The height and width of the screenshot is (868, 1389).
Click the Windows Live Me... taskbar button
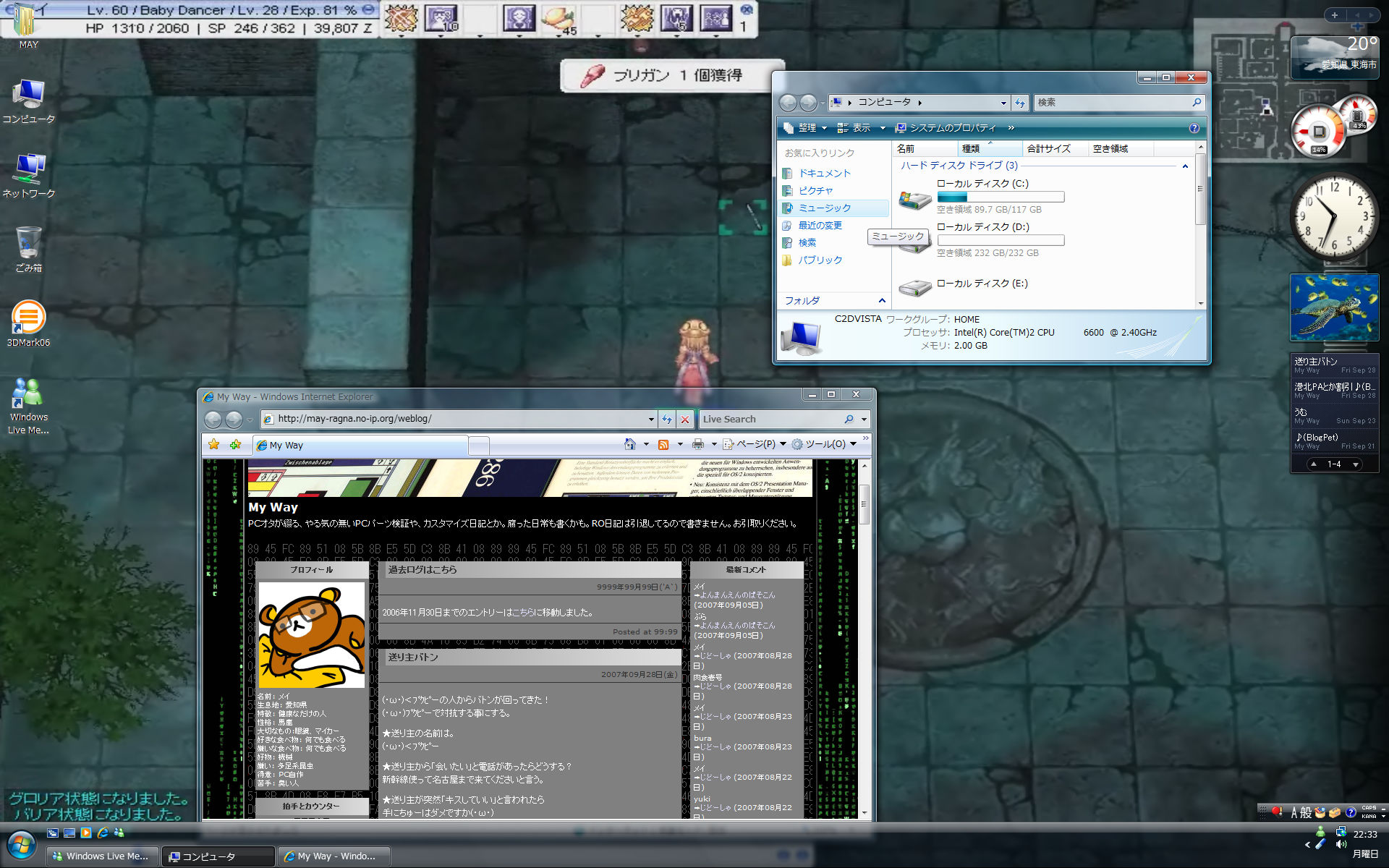(101, 856)
